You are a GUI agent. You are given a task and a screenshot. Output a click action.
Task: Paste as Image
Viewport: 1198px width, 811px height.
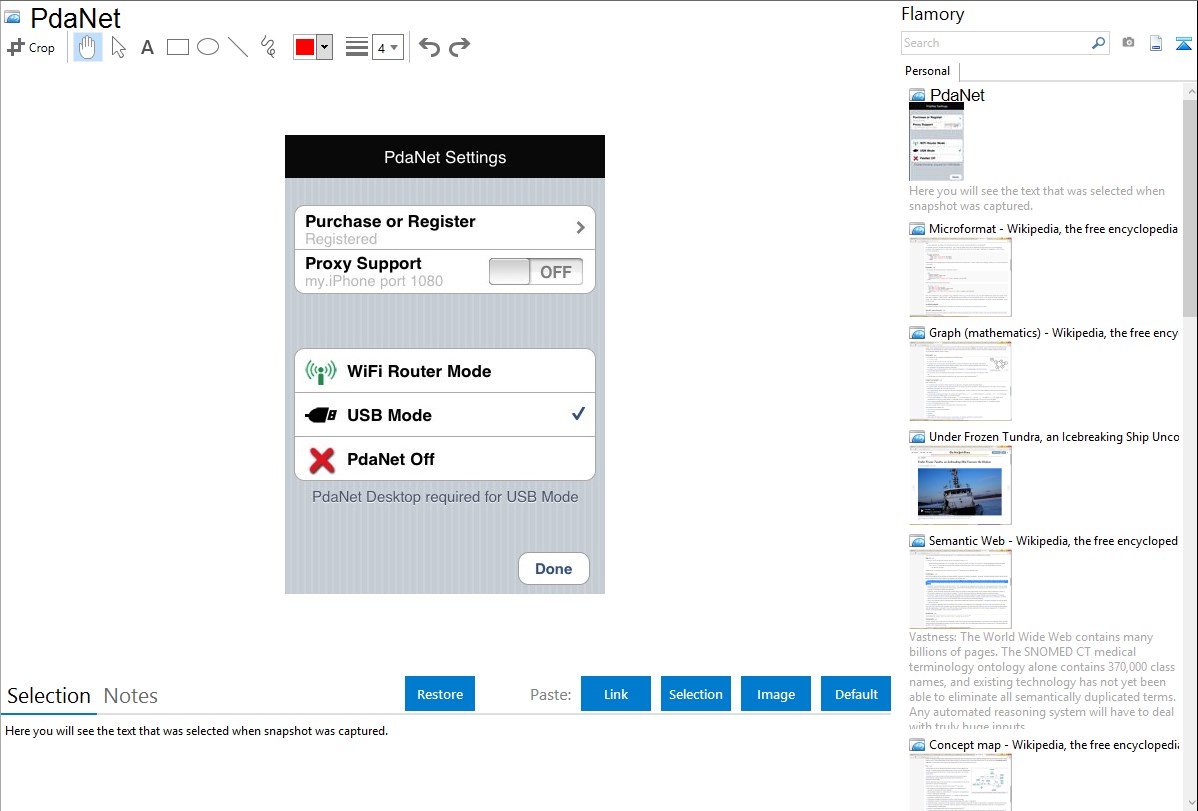[775, 694]
